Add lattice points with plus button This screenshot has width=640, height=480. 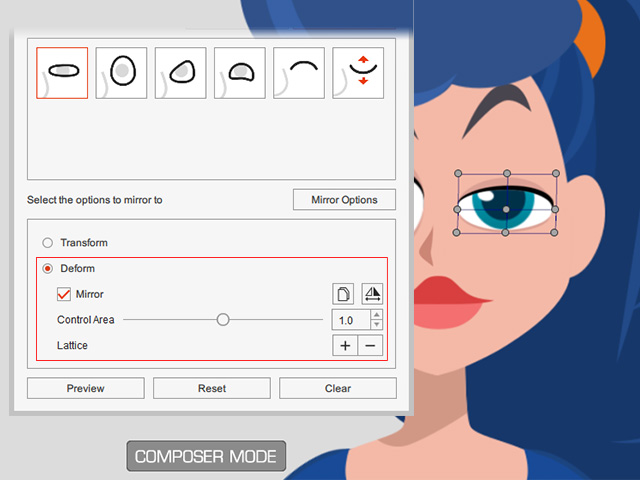345,346
